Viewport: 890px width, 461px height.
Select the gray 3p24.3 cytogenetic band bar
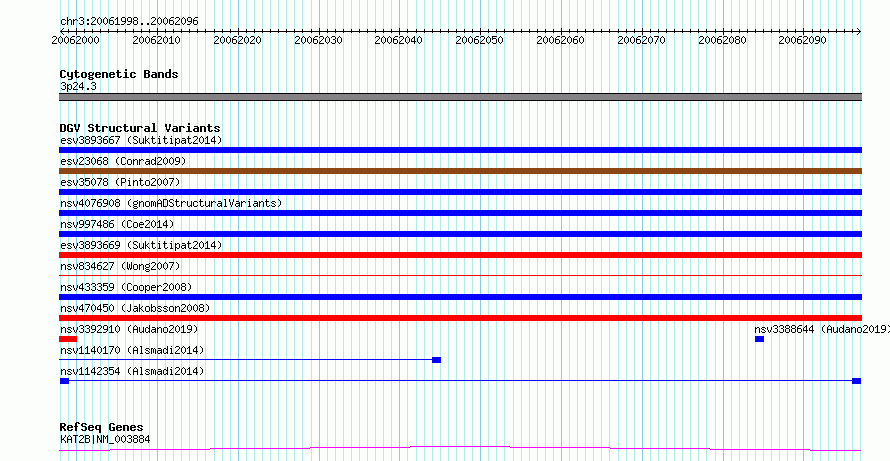click(x=460, y=97)
